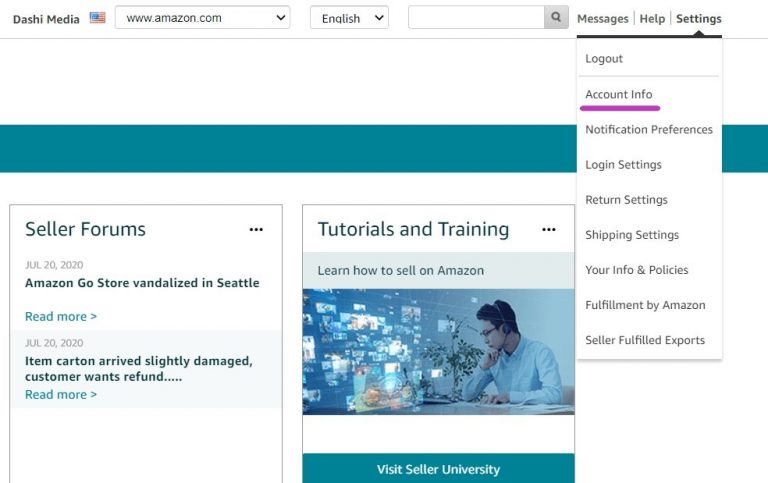Open Shipping Settings from the menu

coord(631,235)
